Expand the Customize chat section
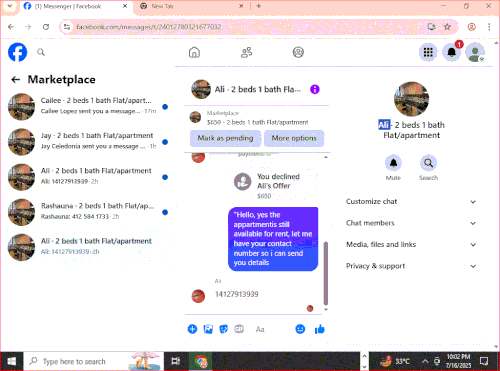500x371 pixels. pyautogui.click(x=411, y=202)
